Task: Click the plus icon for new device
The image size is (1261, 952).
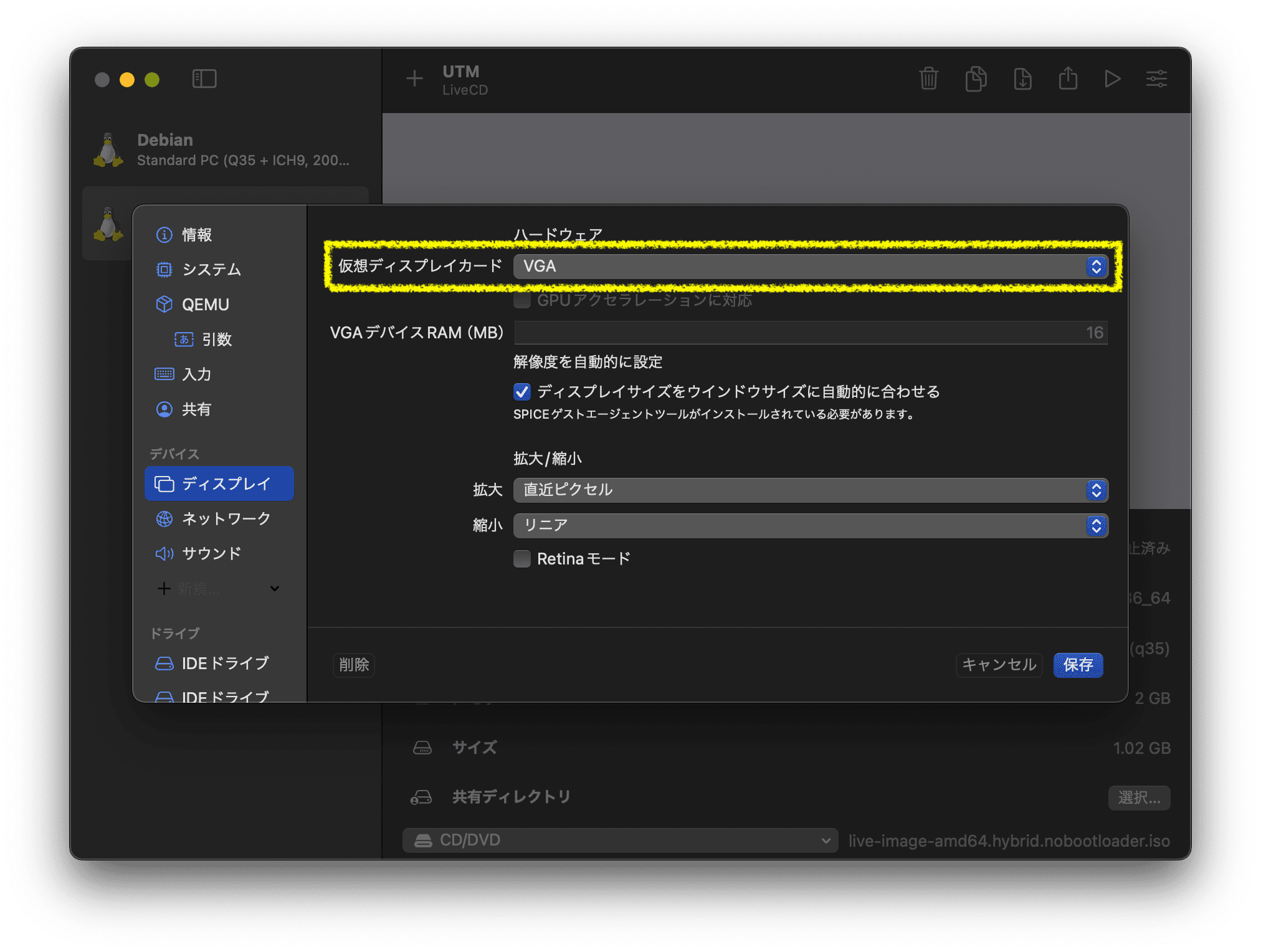Action: point(164,588)
